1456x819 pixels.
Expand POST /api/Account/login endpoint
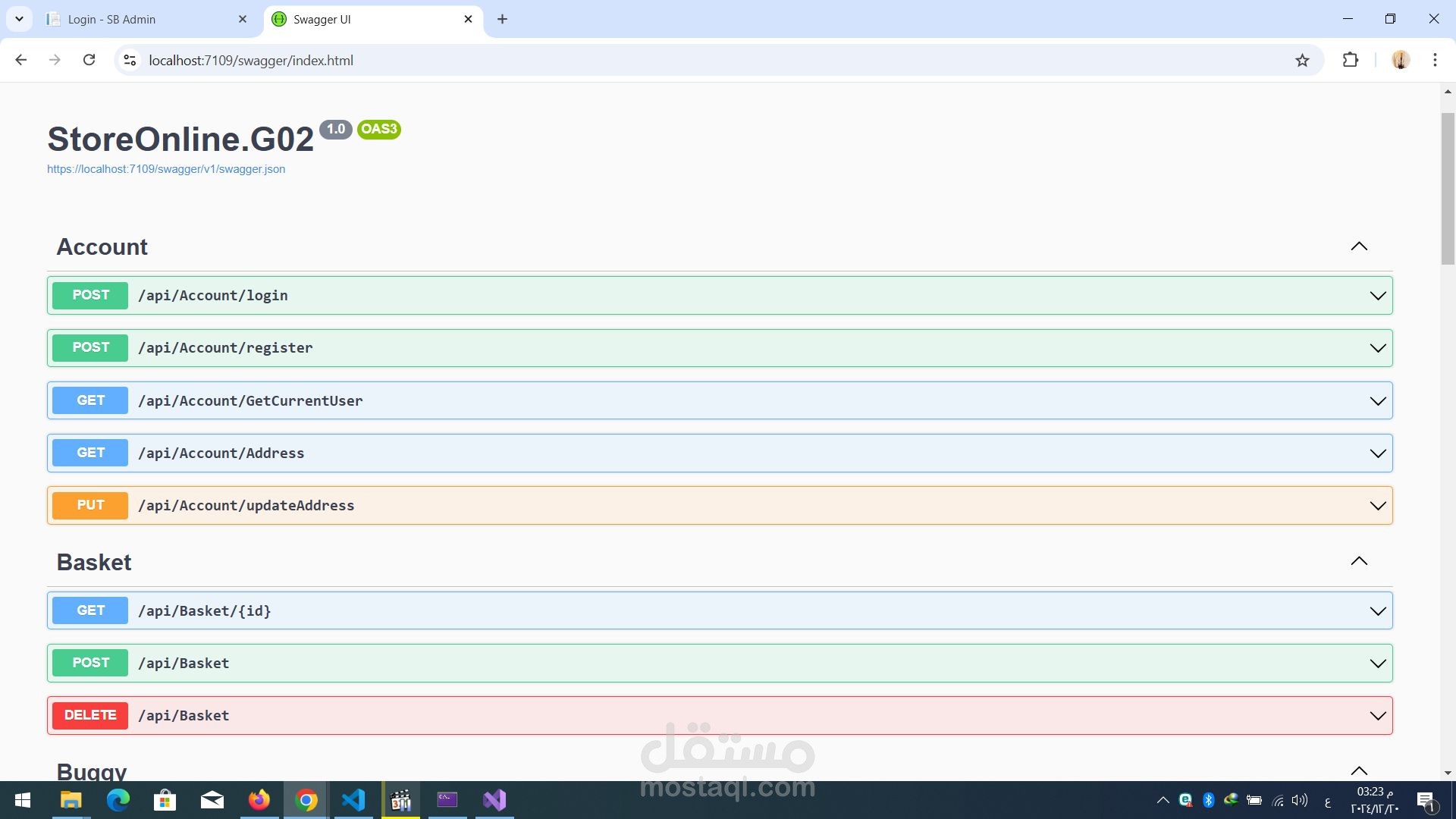click(1377, 296)
